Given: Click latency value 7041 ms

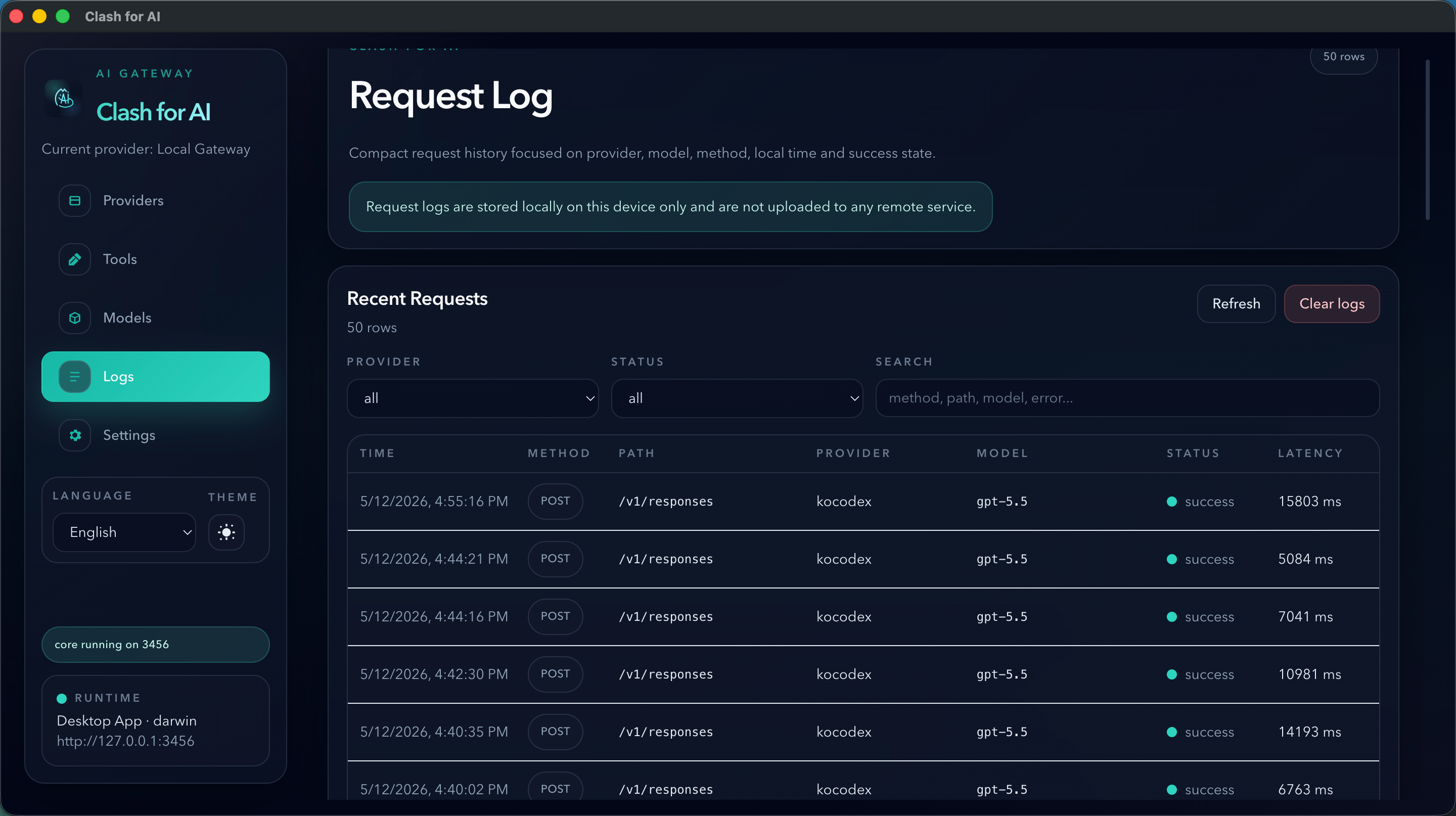Looking at the screenshot, I should coord(1306,617).
